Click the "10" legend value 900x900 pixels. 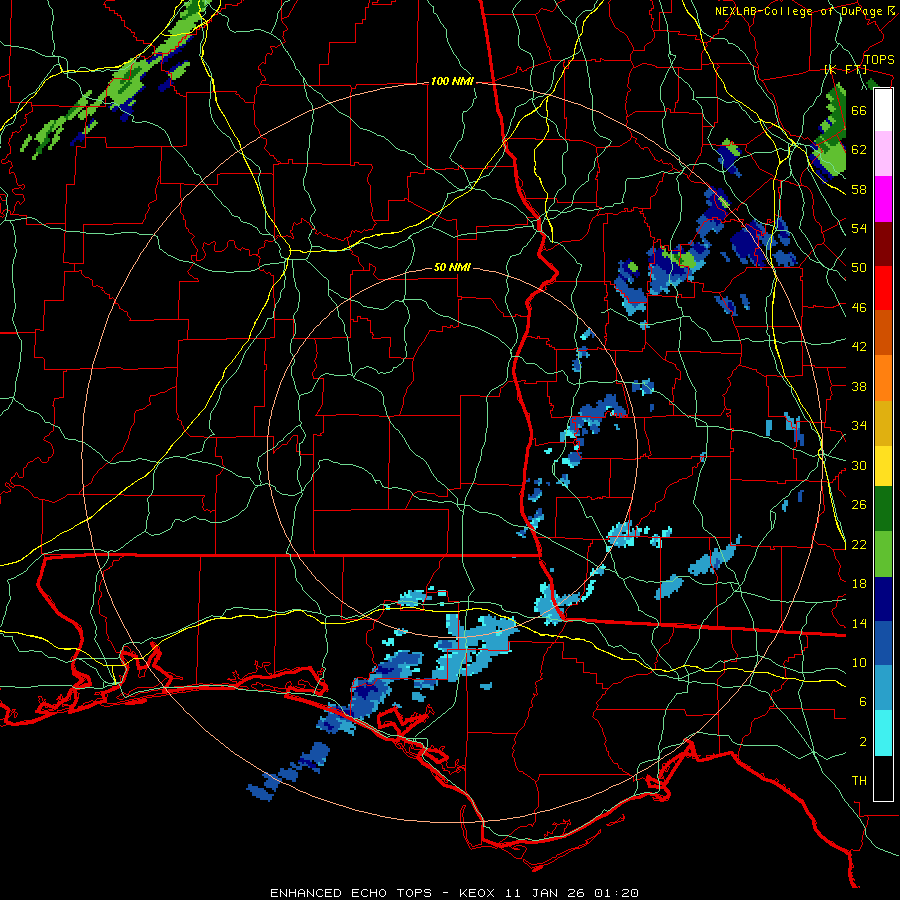click(859, 663)
